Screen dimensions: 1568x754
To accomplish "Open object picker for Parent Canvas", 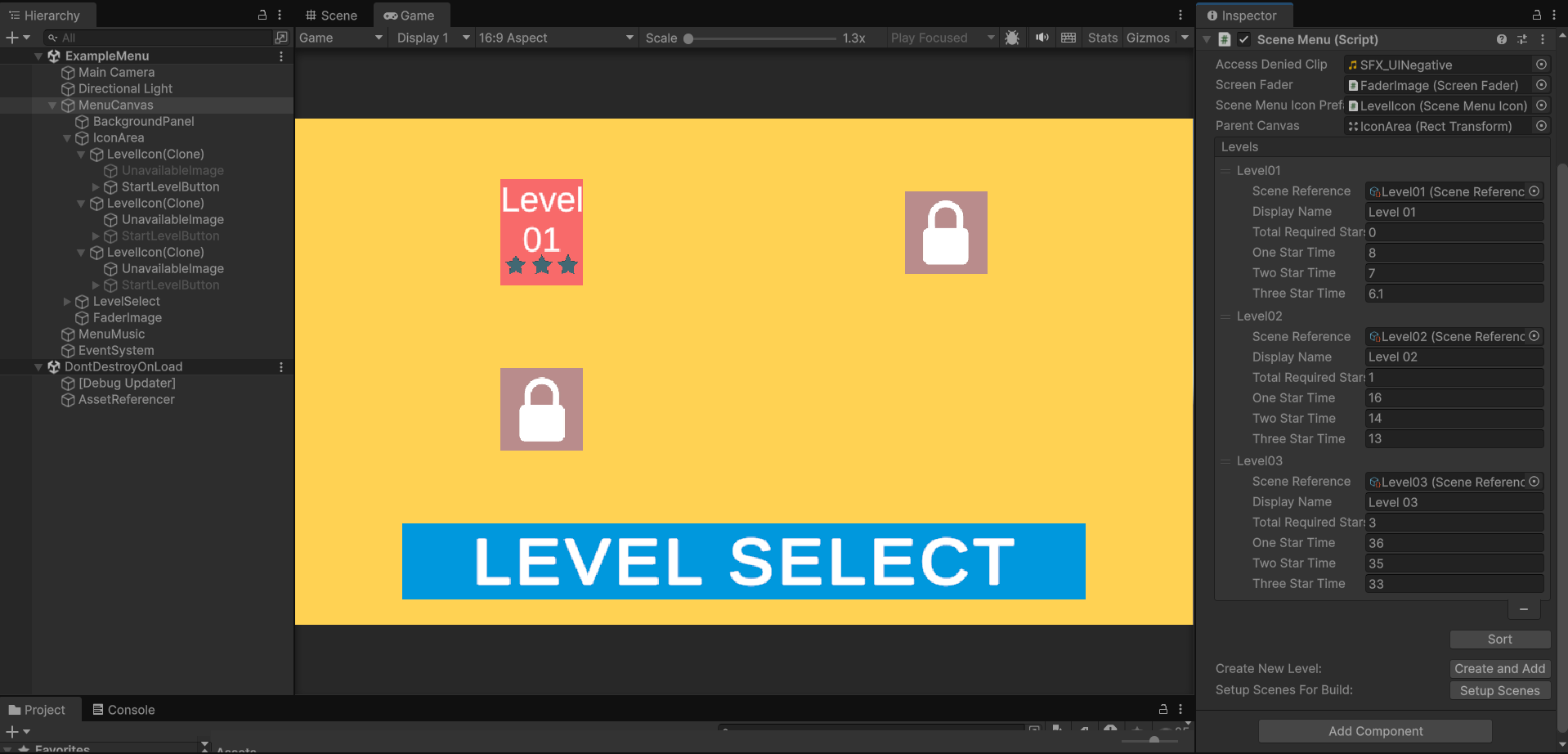I will pyautogui.click(x=1542, y=126).
